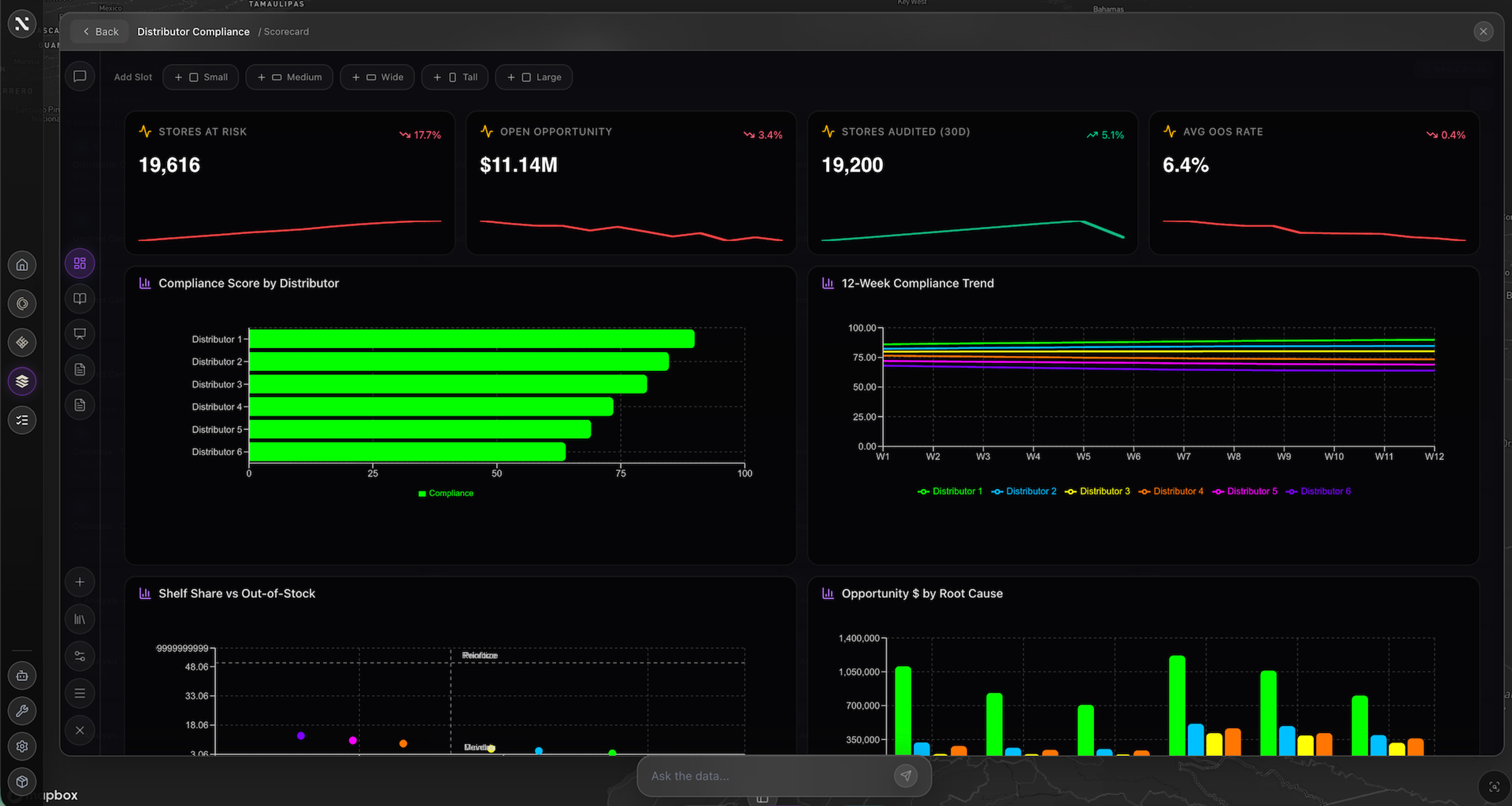Screen dimensions: 1512x806
Task: Add a Tall slot
Action: (x=455, y=77)
